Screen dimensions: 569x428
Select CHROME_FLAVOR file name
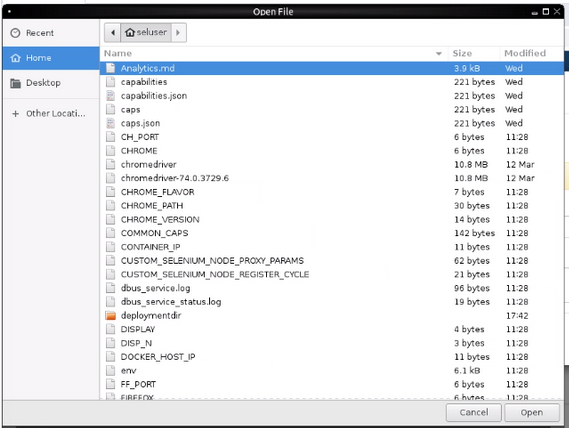pyautogui.click(x=157, y=192)
